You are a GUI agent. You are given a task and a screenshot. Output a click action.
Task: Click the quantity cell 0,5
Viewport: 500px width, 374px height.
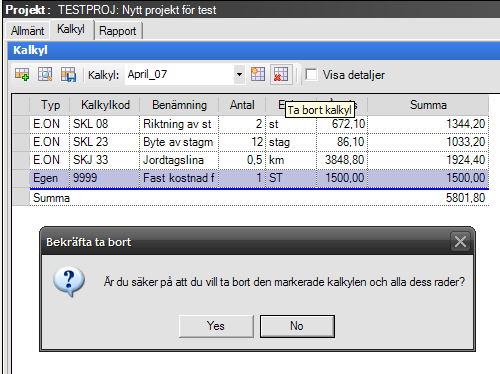pos(242,160)
